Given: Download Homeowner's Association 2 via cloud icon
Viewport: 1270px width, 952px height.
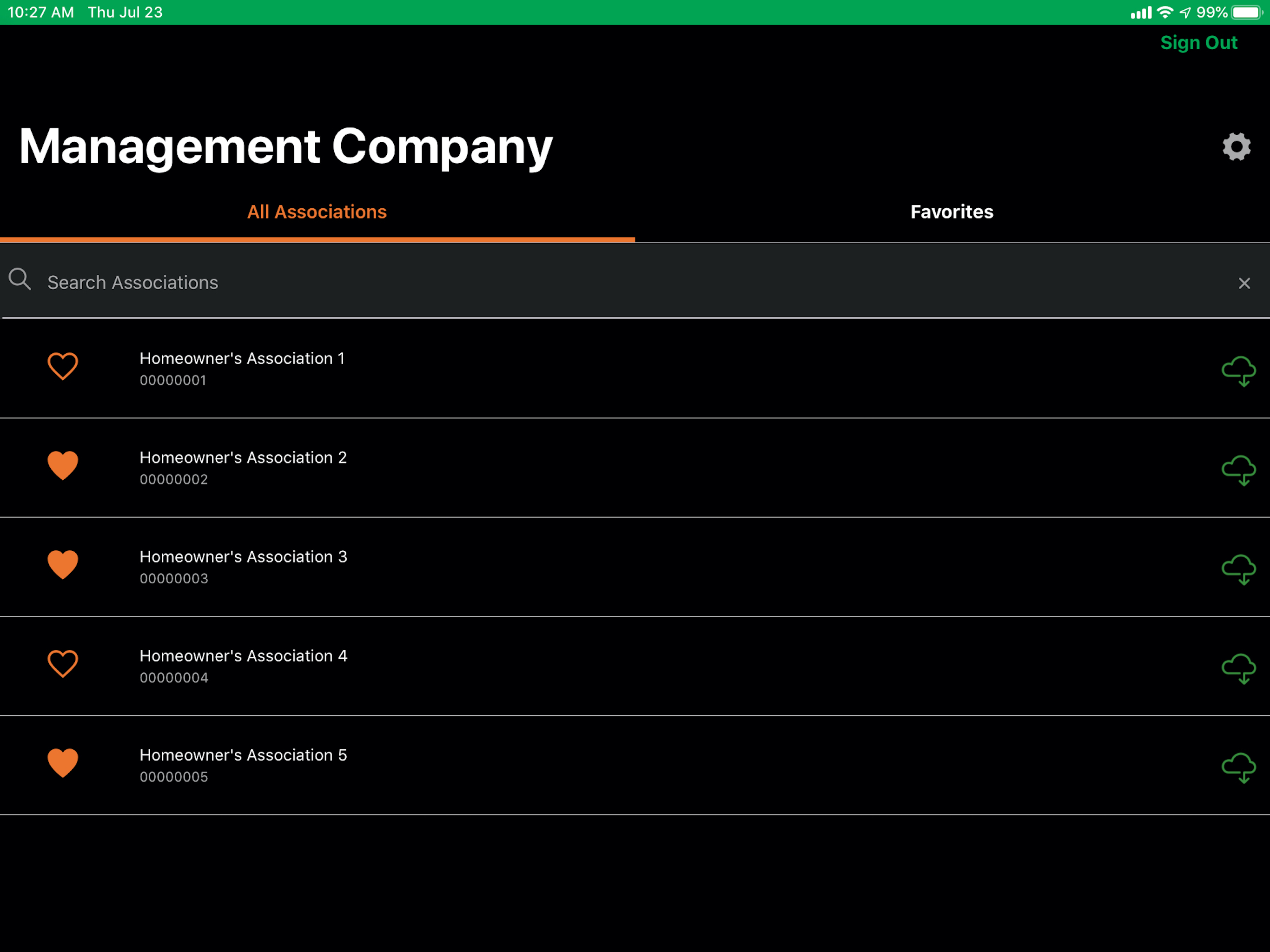Looking at the screenshot, I should coord(1238,470).
